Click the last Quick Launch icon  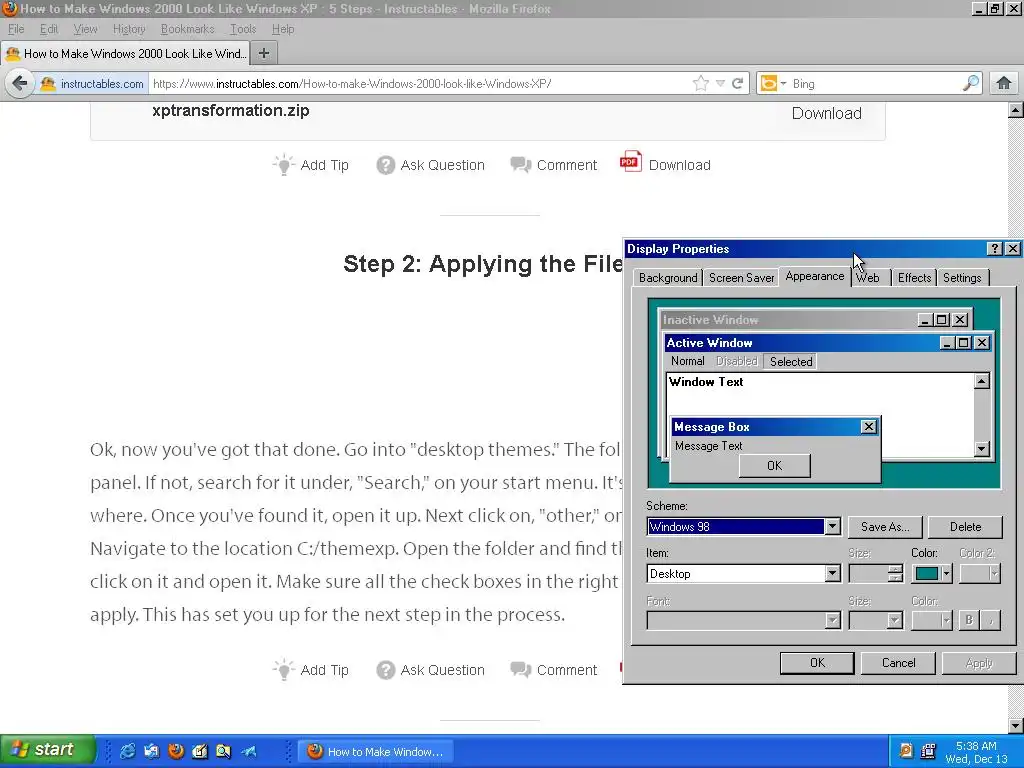(x=249, y=751)
